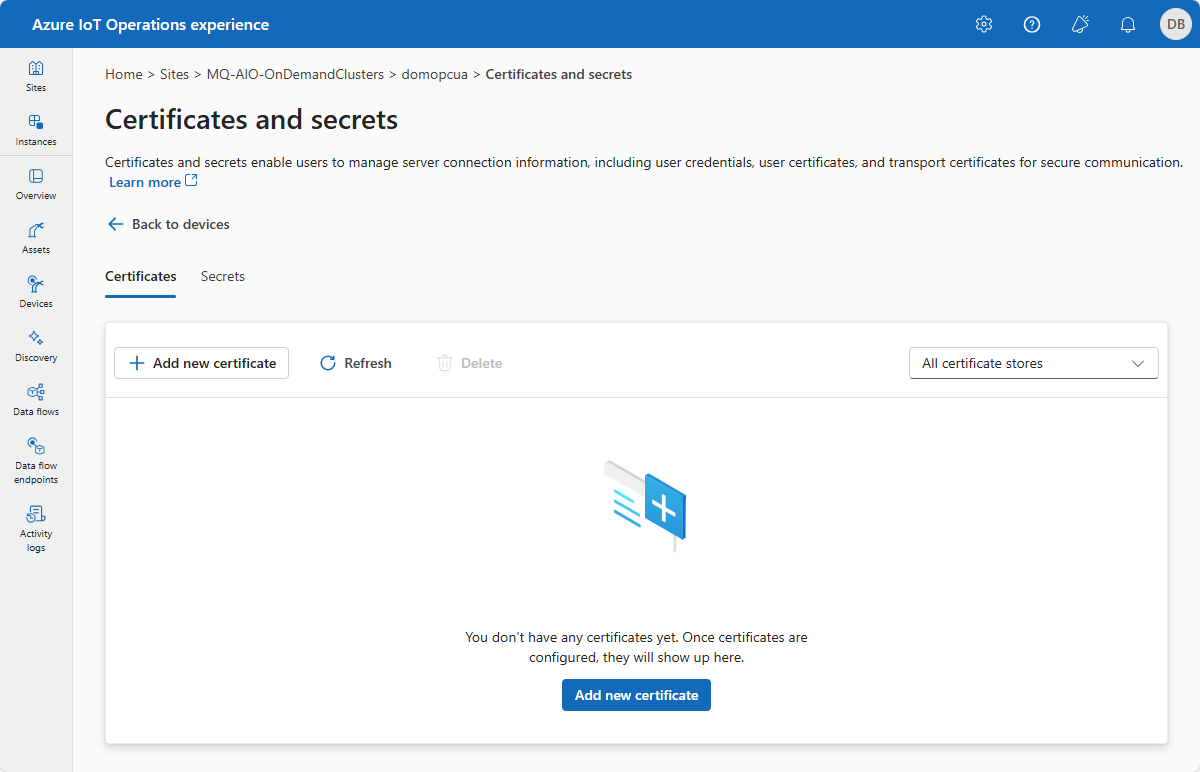The image size is (1200, 772).
Task: Select the Assets sidebar icon
Action: tap(36, 238)
